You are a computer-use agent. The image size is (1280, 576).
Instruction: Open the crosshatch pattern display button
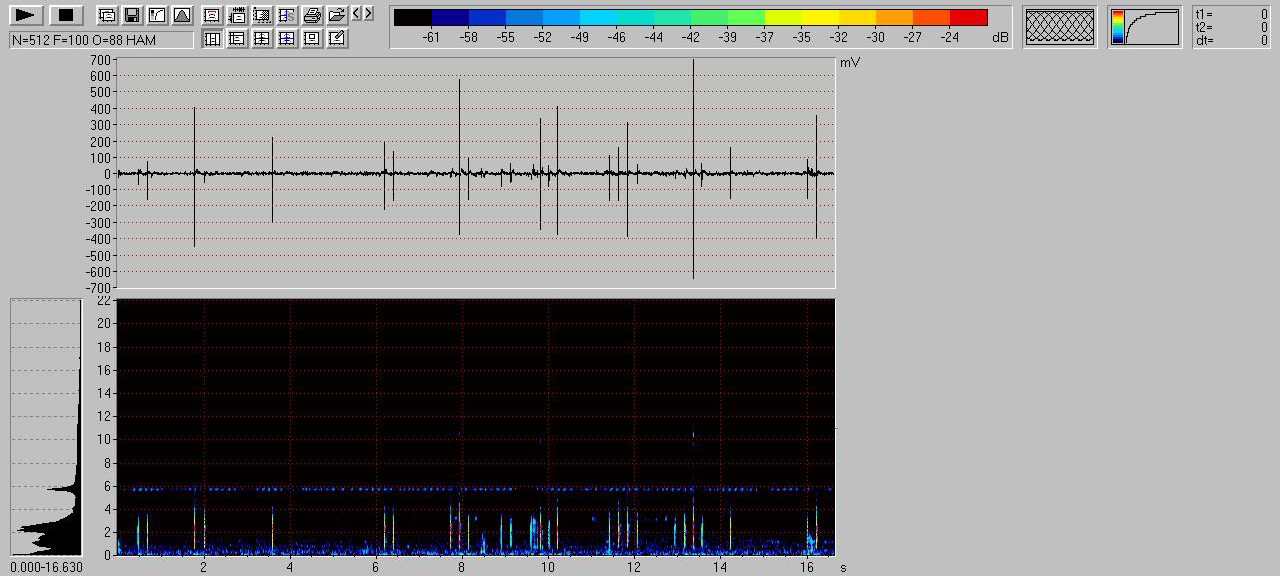1060,27
